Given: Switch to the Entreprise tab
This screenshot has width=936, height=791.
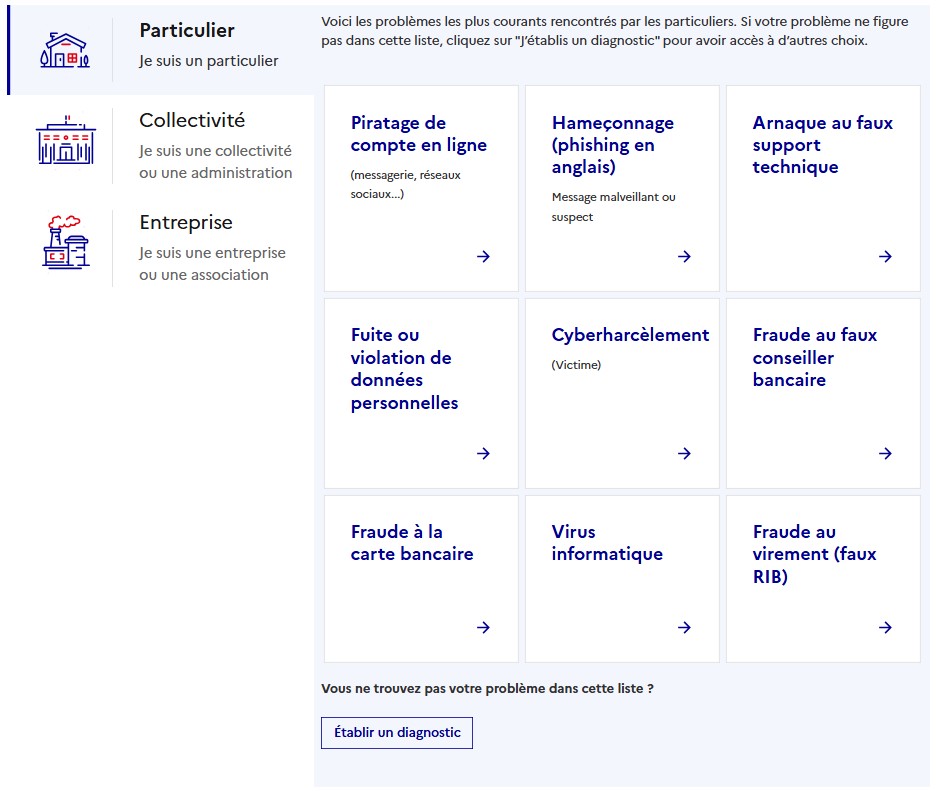Looking at the screenshot, I should coord(186,223).
